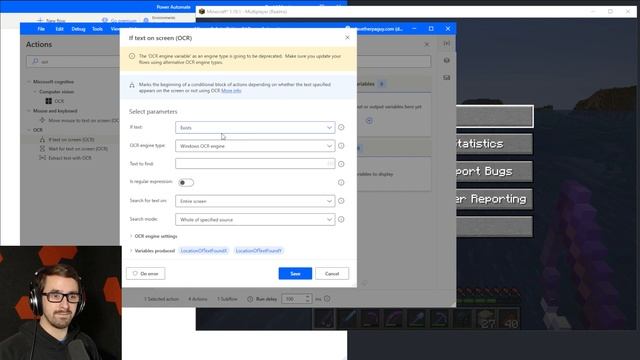The height and width of the screenshot is (360, 640).
Task: Cancel the OCR dialog
Action: point(332,273)
